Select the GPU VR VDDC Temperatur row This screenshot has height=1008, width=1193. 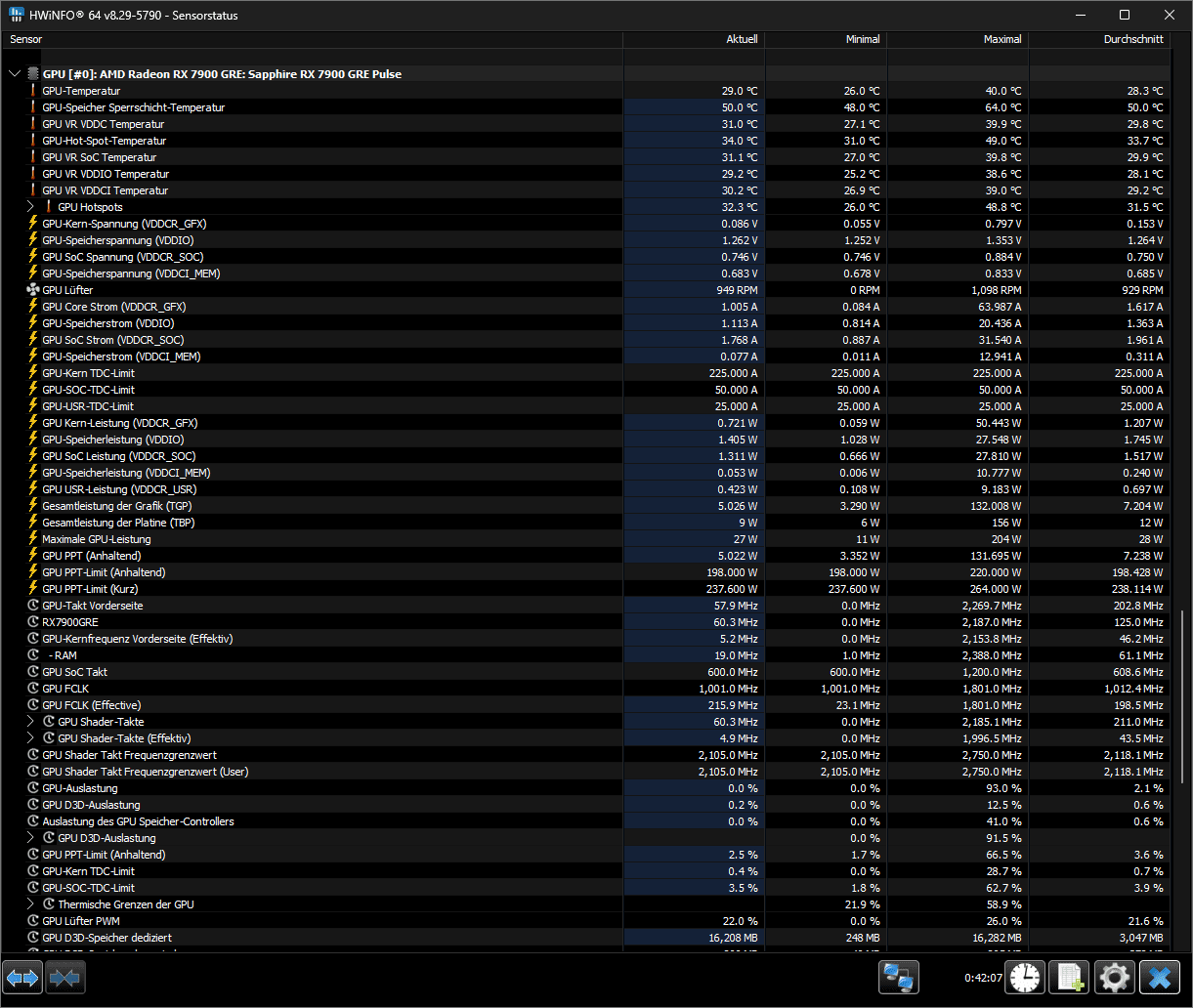pos(586,124)
